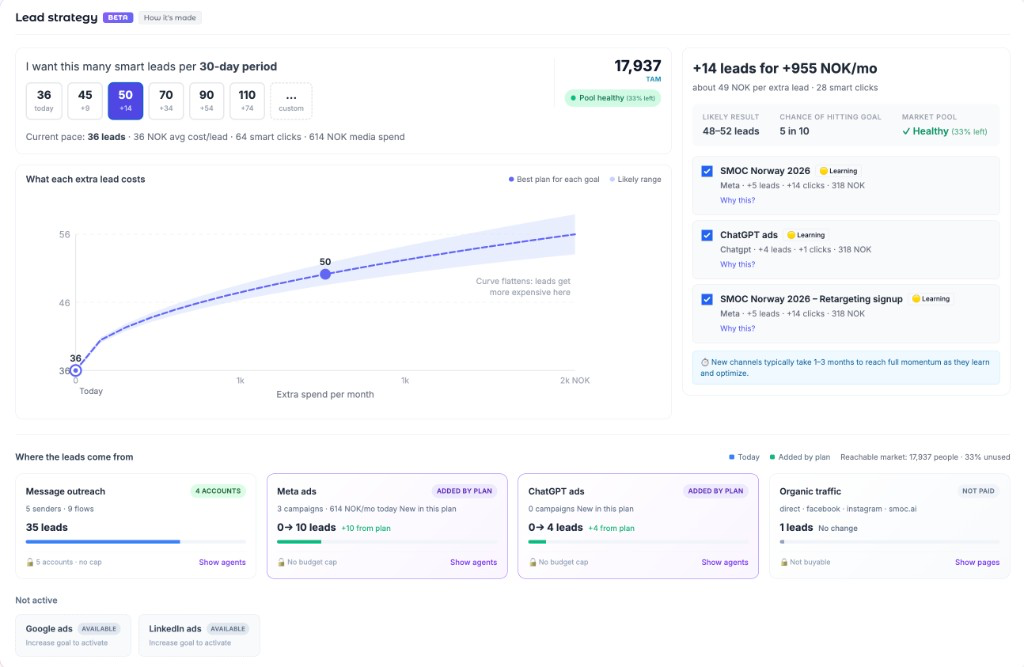Click the 0→4 leads value

tap(556, 527)
